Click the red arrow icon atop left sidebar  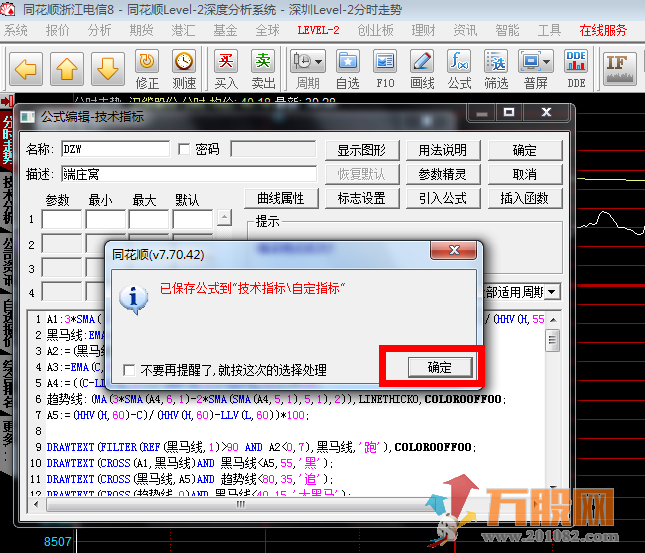[7, 101]
